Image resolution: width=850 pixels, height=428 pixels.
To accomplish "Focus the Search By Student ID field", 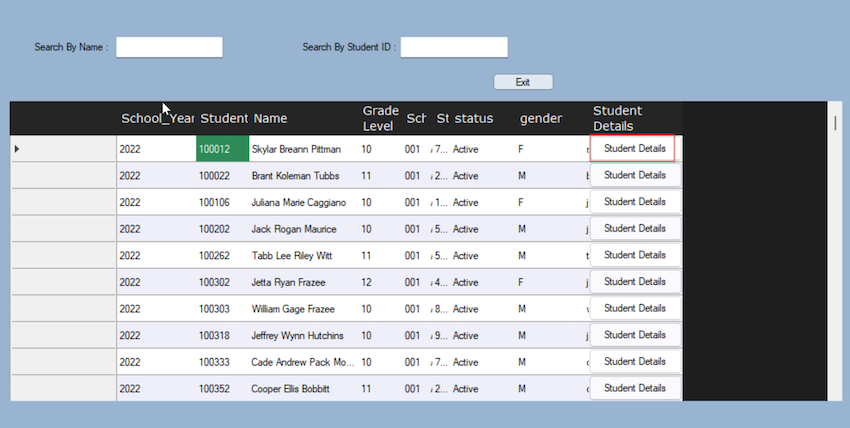I will tap(454, 47).
